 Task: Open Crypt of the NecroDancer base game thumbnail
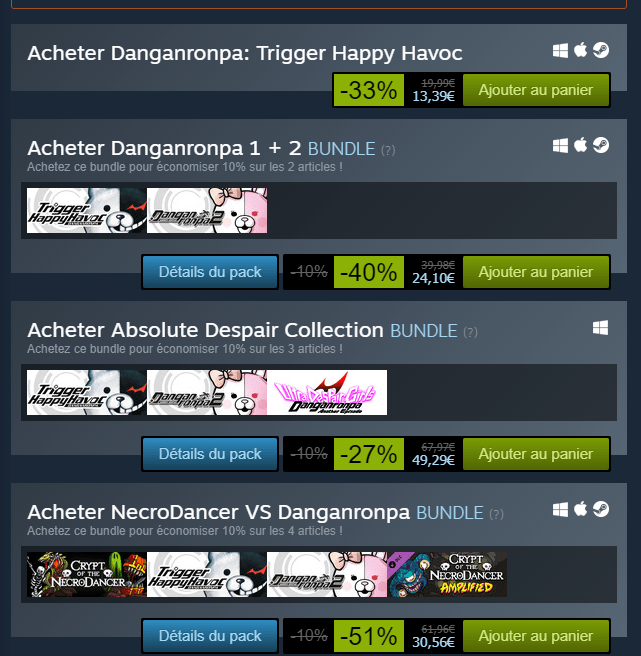(87, 574)
